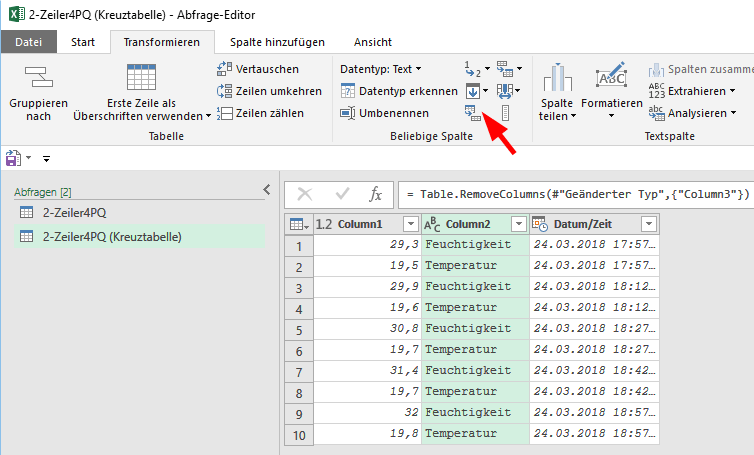The height and width of the screenshot is (455, 754).
Task: Click Datentyp erkennen
Action: [399, 91]
